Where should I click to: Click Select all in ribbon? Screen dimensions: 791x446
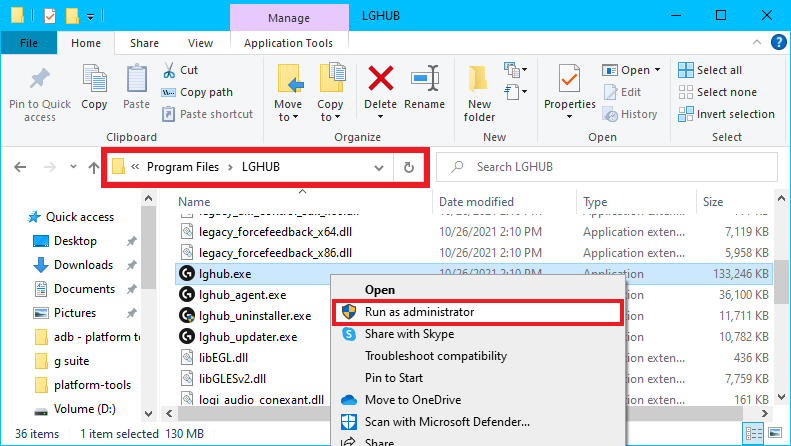coord(710,70)
